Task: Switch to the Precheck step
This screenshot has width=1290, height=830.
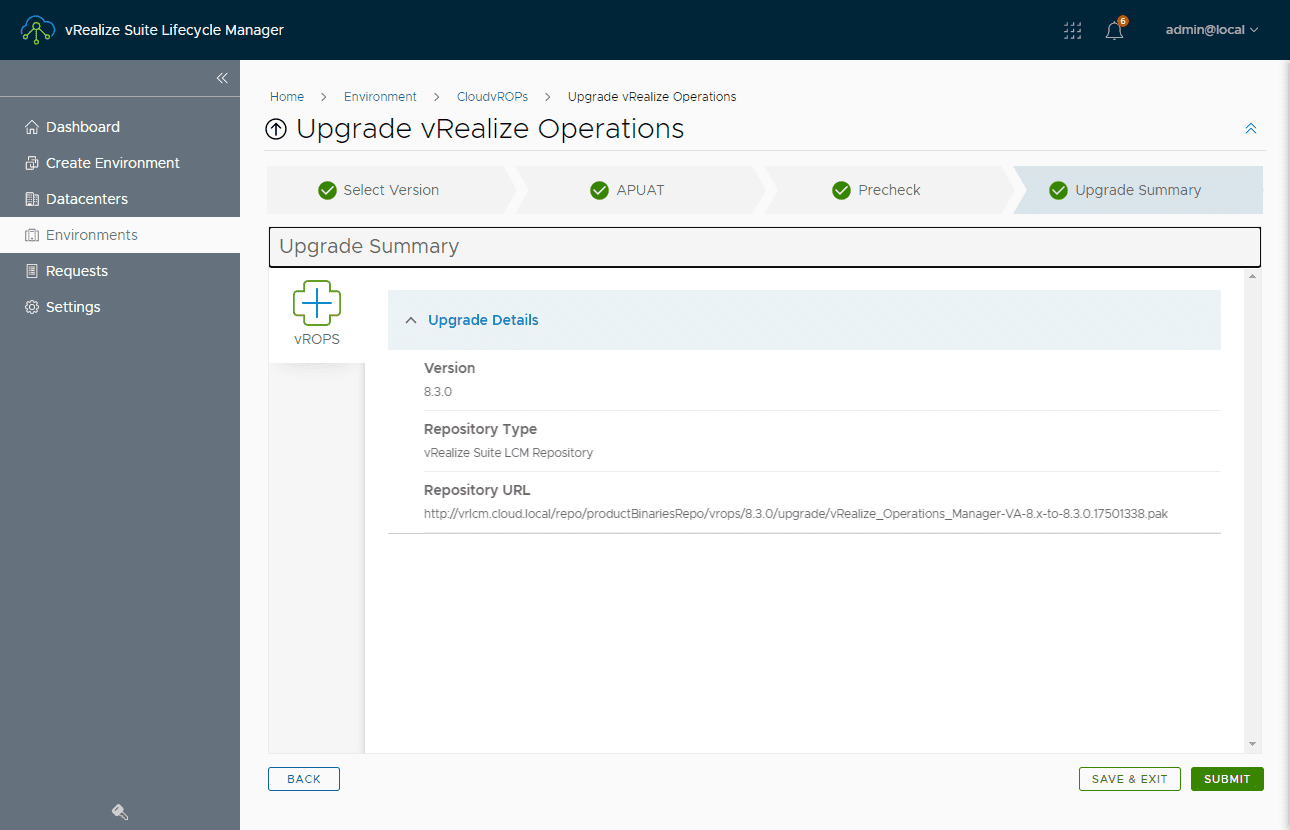Action: (888, 190)
